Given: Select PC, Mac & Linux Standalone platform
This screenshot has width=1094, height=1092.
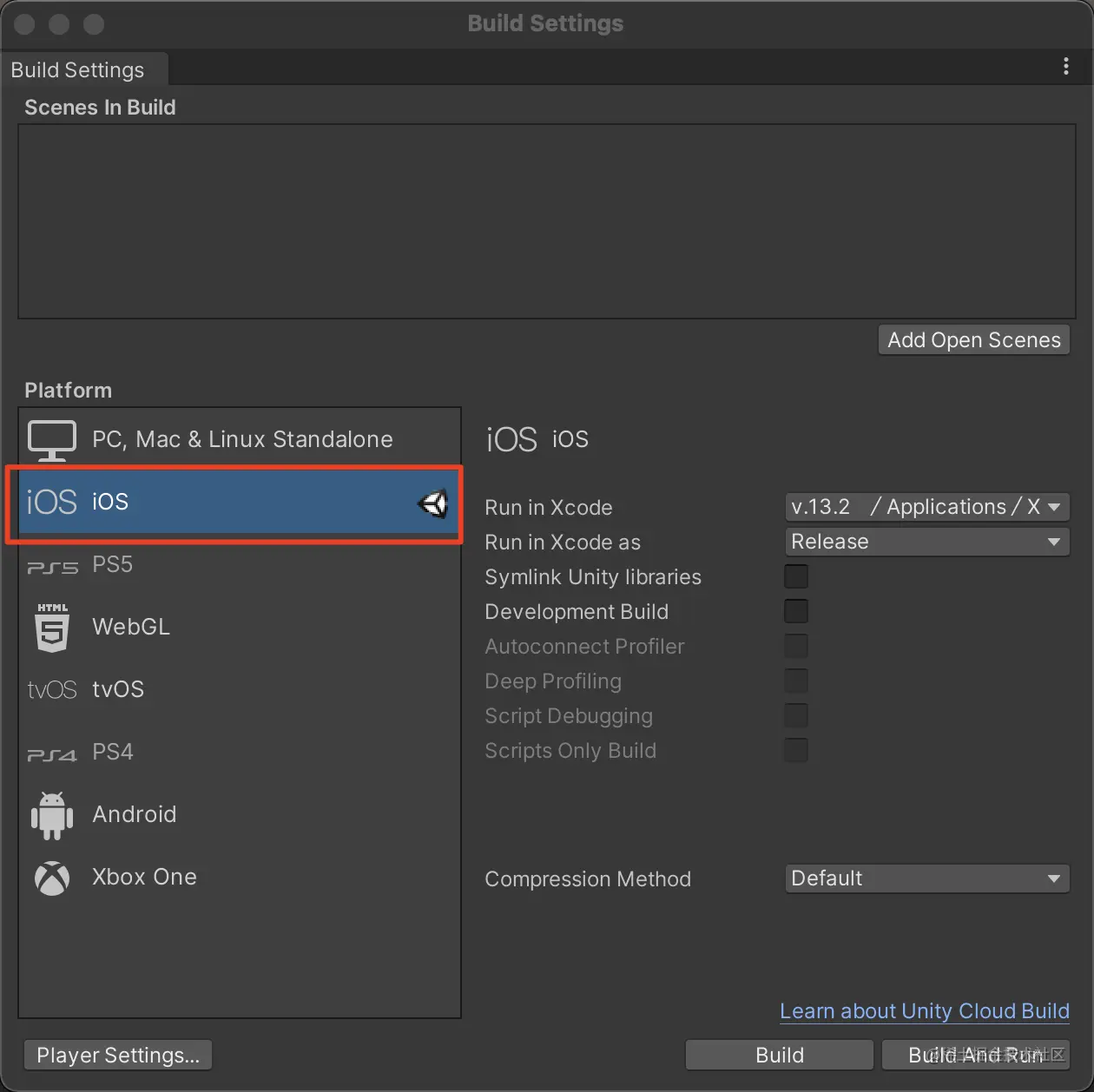Looking at the screenshot, I should tap(240, 439).
